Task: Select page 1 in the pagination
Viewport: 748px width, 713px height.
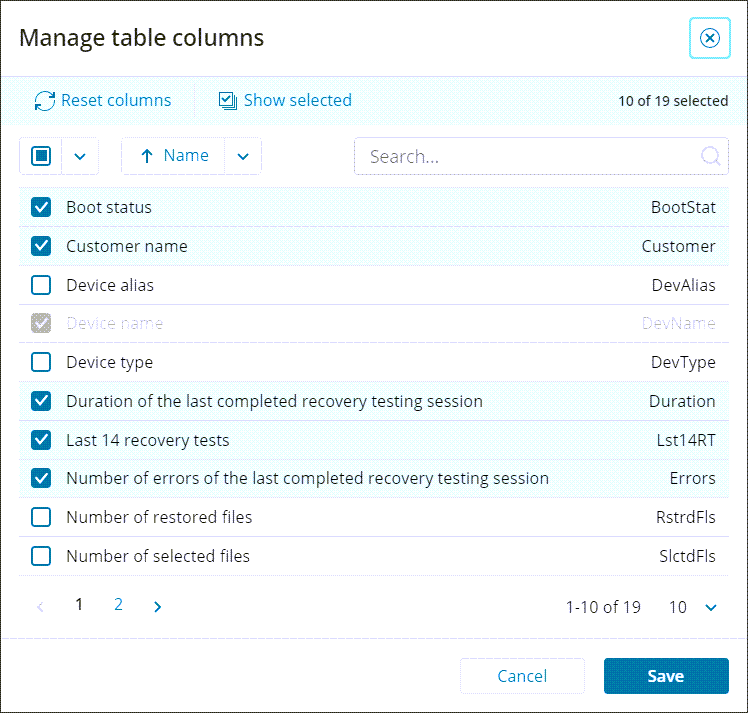Action: pos(79,605)
